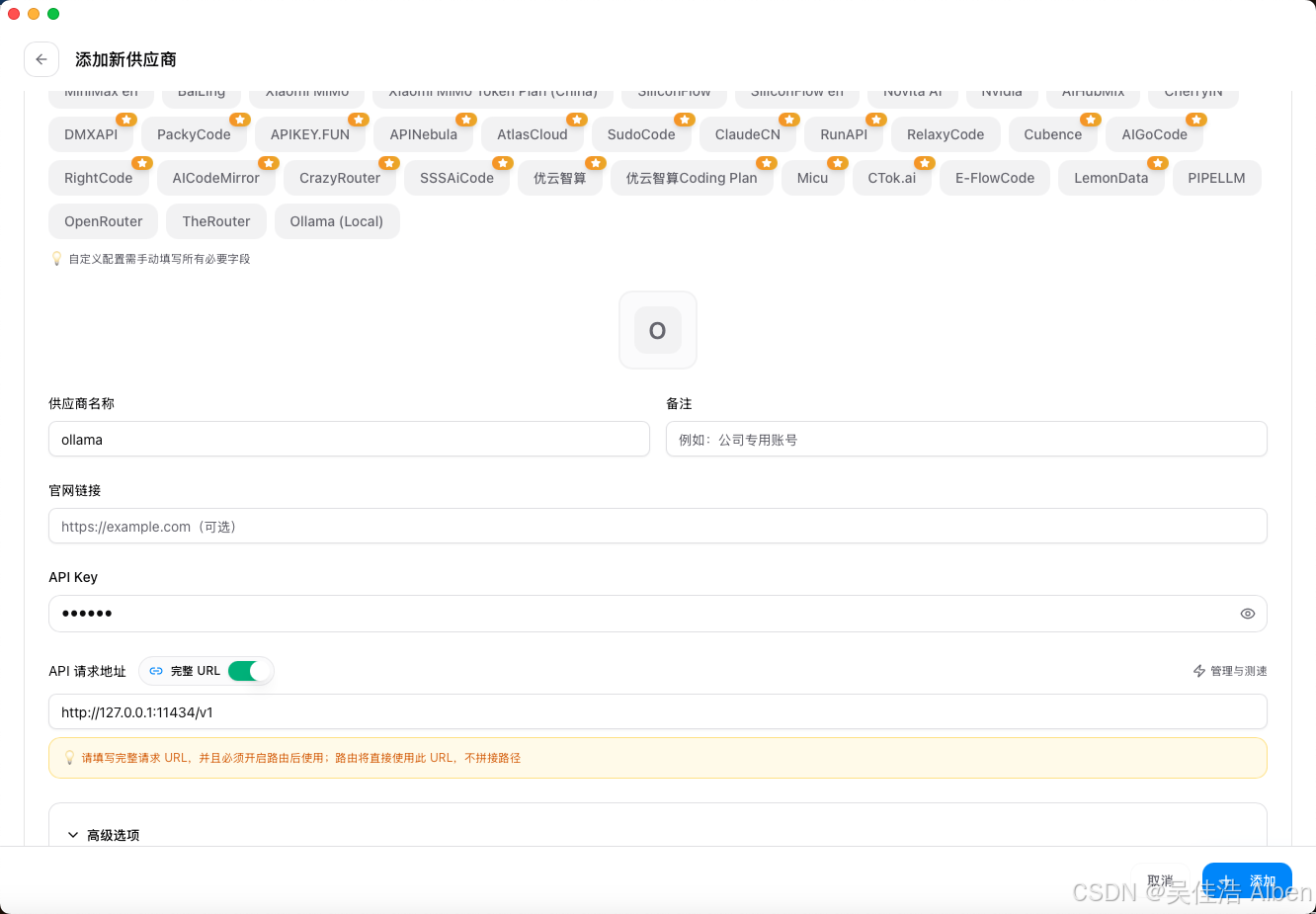Click the 备注 input field
Viewport: 1316px width, 914px height.
[x=966, y=440]
